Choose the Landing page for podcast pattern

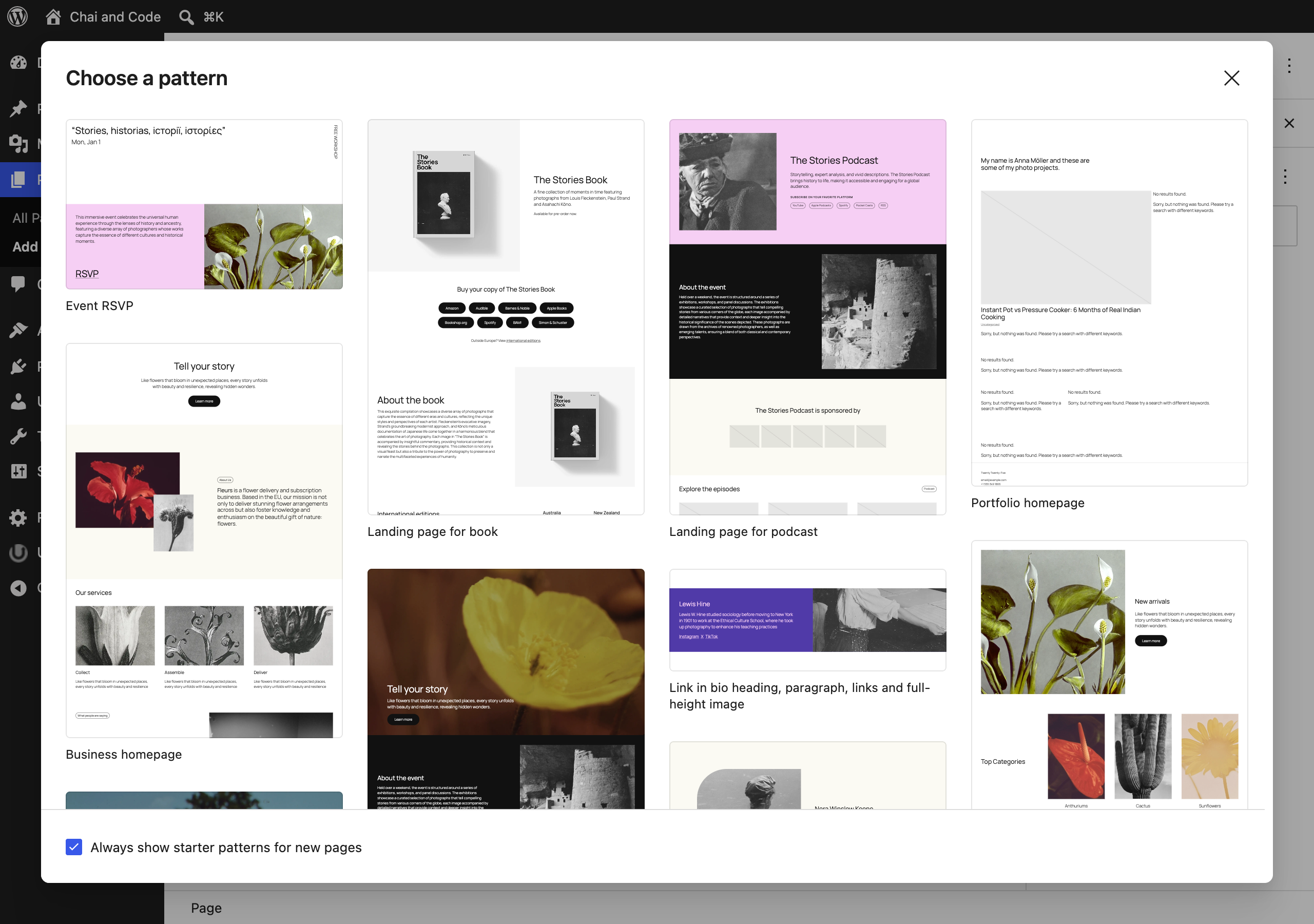pos(807,317)
